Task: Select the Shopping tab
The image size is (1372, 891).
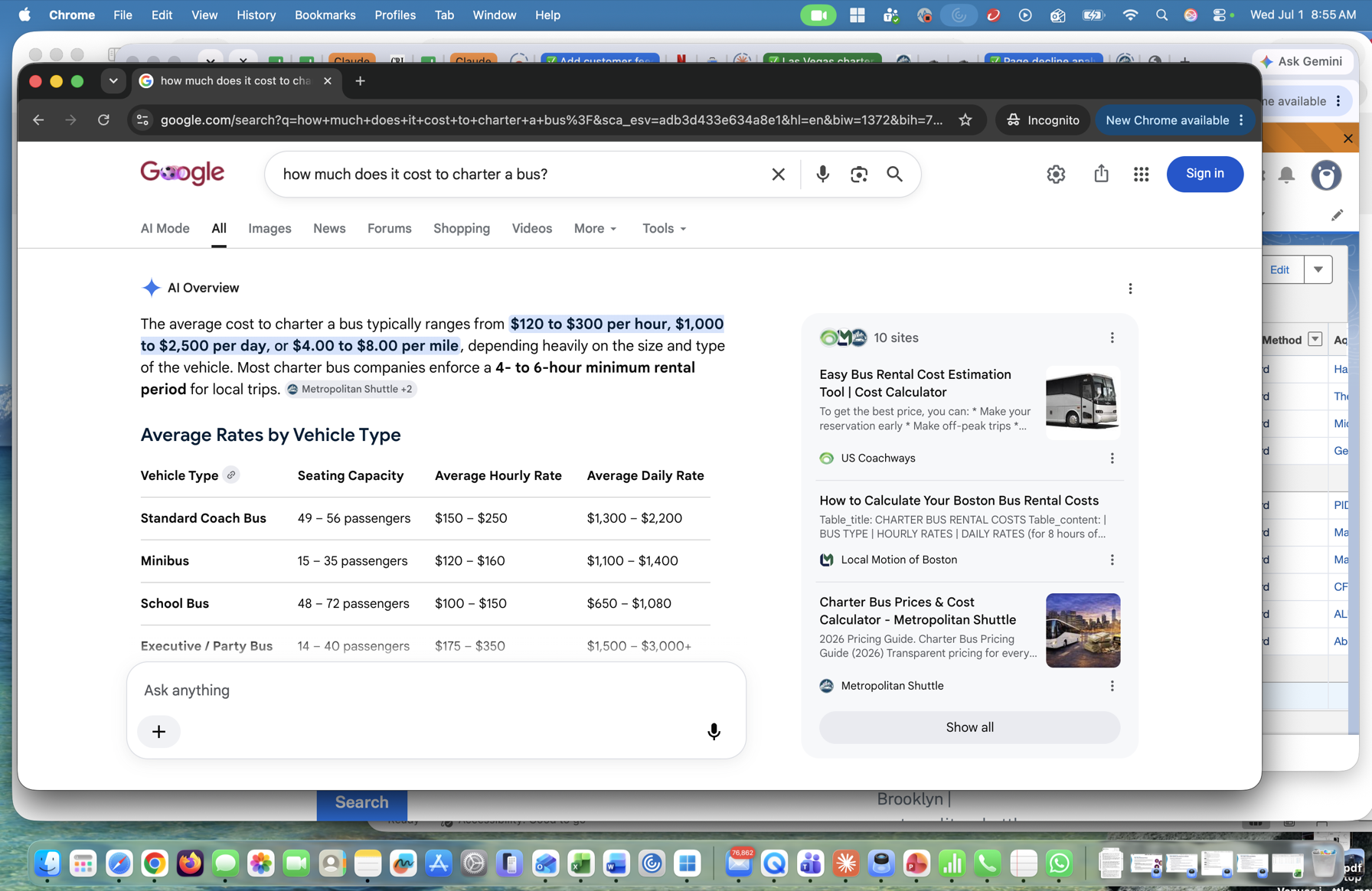Action: pyautogui.click(x=462, y=229)
